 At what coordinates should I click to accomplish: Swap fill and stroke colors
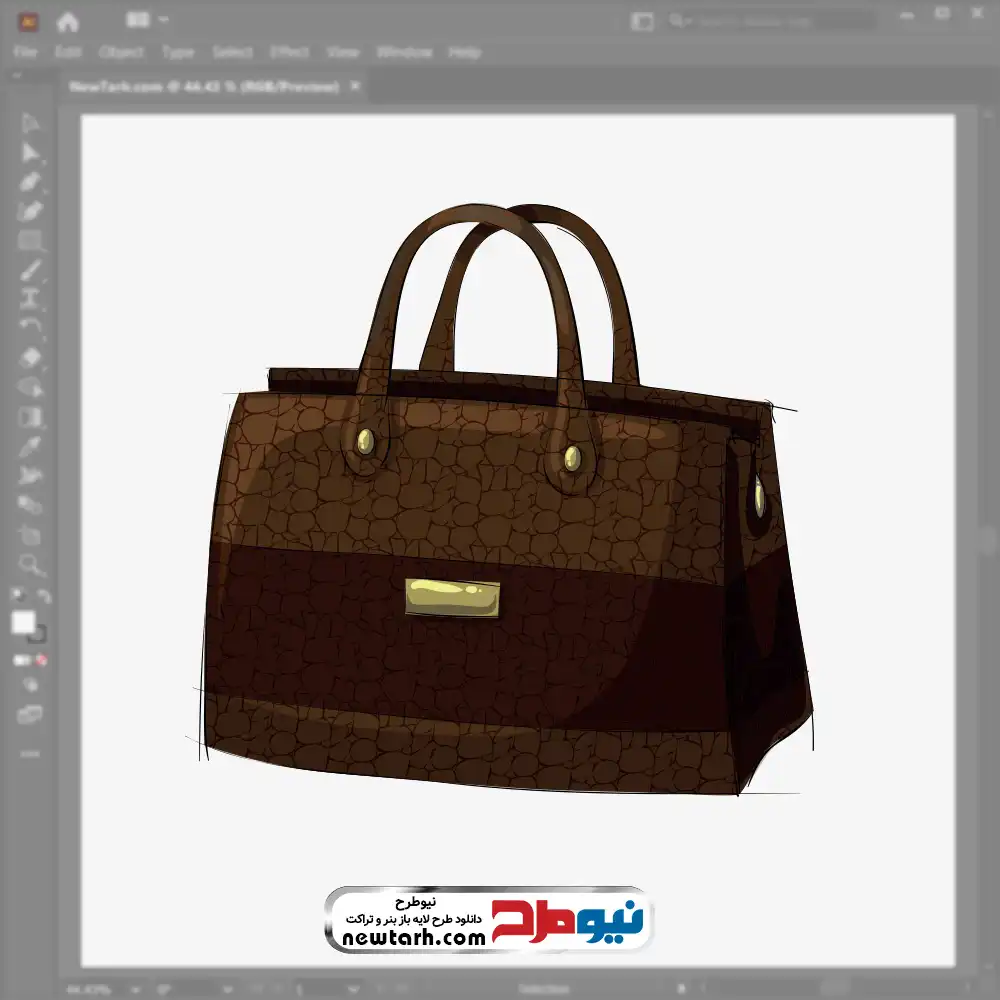(43, 597)
